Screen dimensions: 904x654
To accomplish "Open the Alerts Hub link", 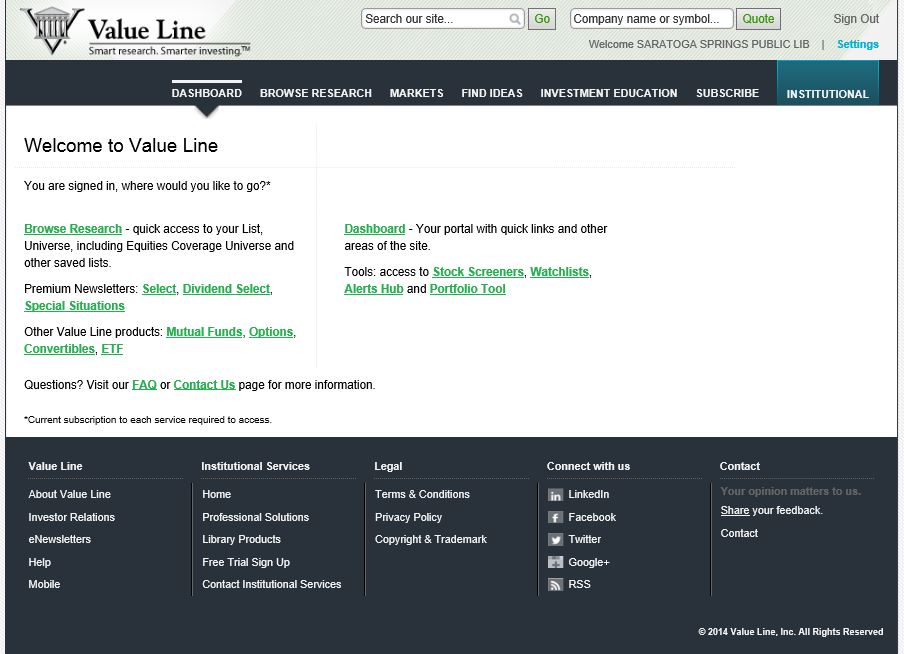I will pos(374,289).
